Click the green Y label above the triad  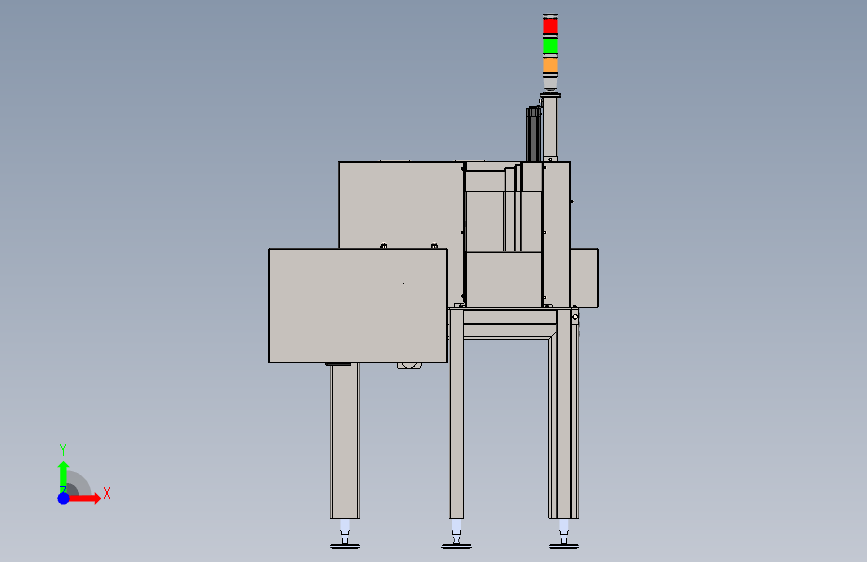[x=63, y=450]
